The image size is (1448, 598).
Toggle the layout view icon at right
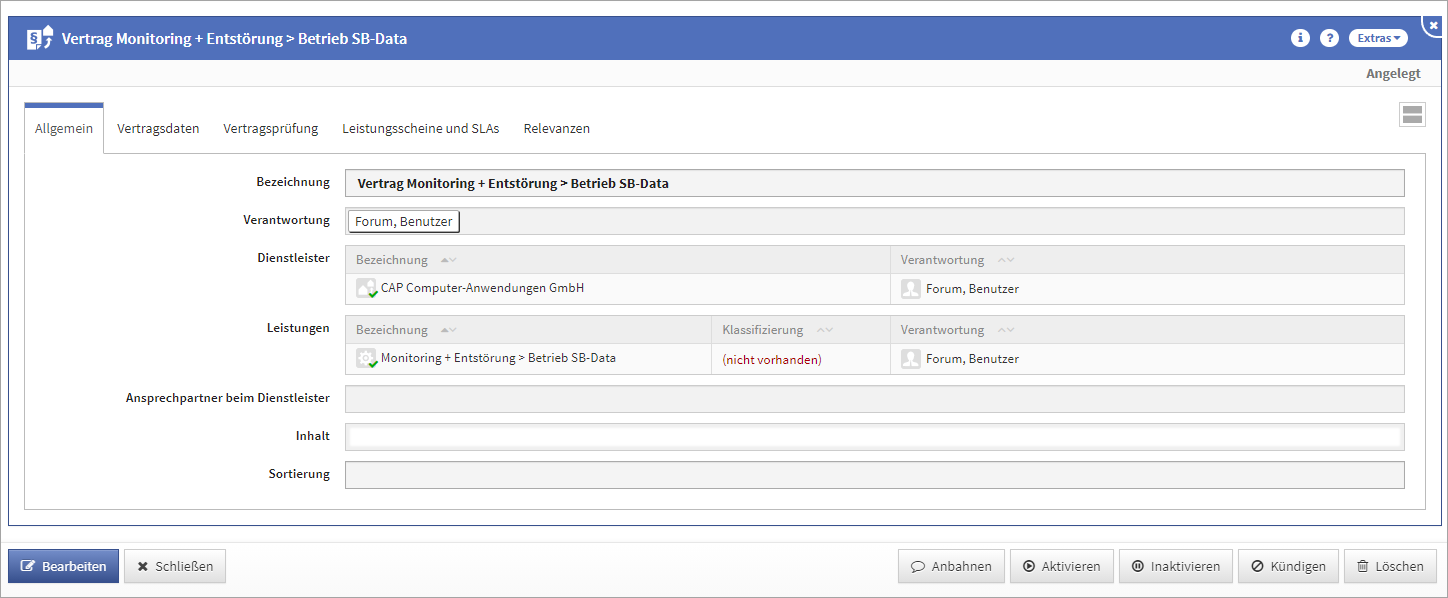[x=1412, y=114]
